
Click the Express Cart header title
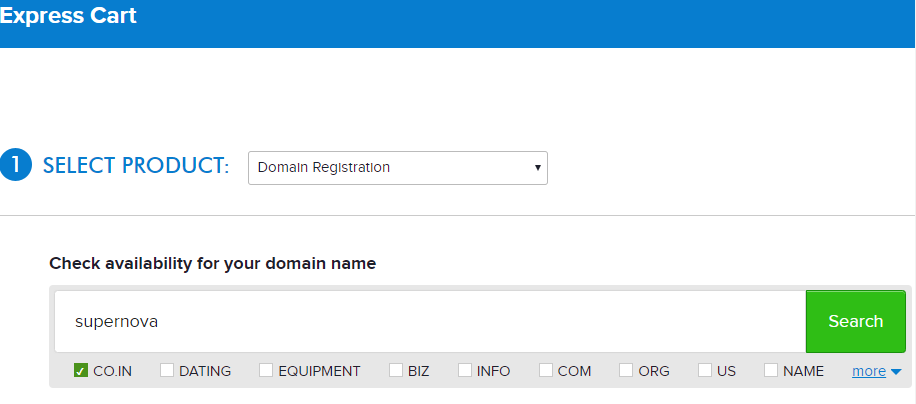68,16
